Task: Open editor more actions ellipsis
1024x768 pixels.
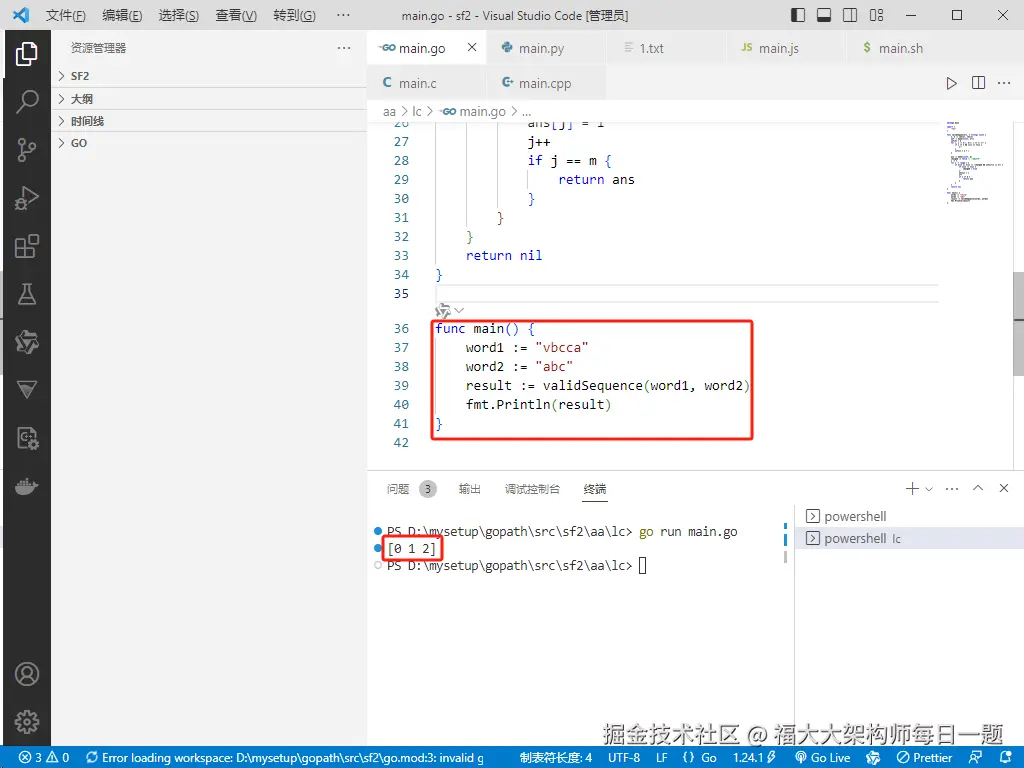Action: coord(1004,83)
